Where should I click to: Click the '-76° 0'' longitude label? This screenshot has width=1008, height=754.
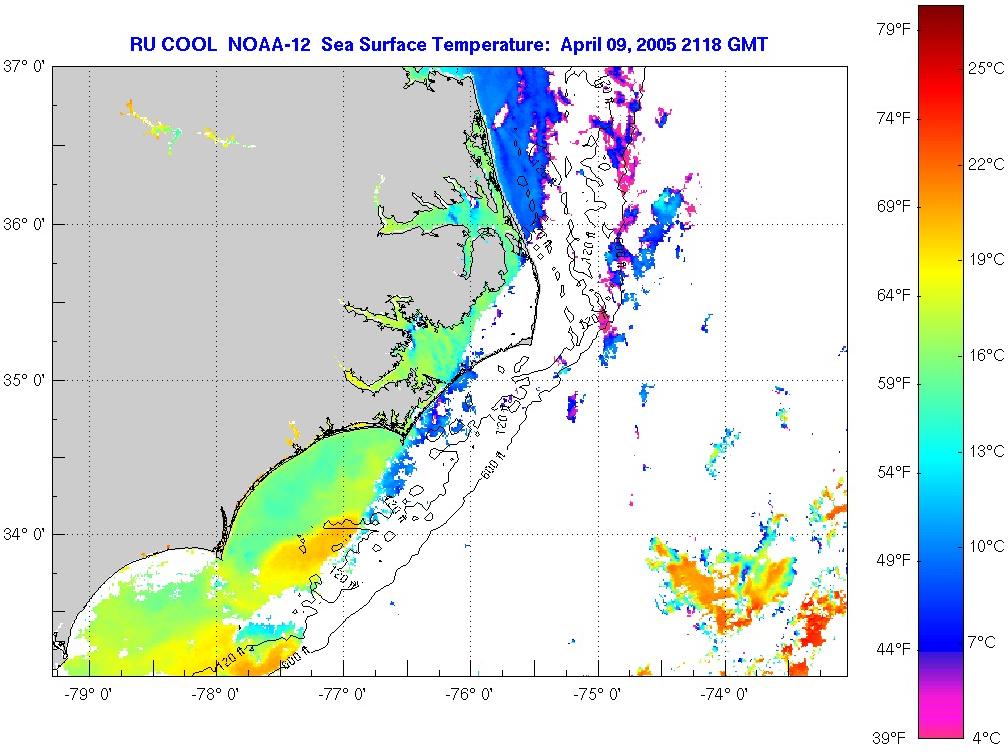click(470, 695)
